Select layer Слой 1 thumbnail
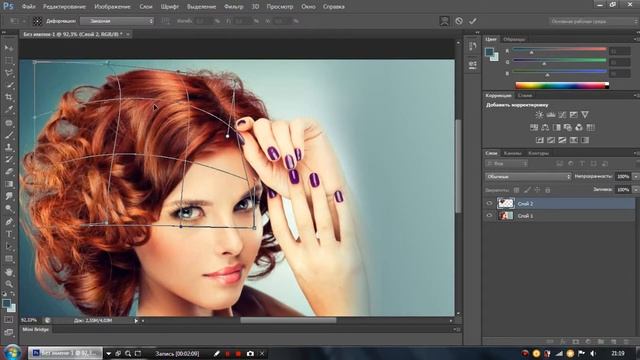Image resolution: width=640 pixels, height=360 pixels. [506, 216]
